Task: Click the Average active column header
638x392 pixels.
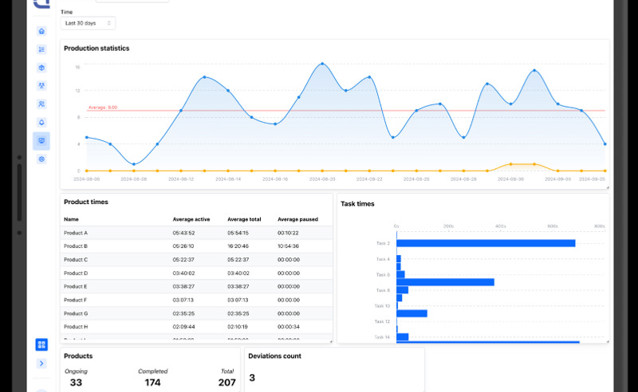Action: pos(191,219)
